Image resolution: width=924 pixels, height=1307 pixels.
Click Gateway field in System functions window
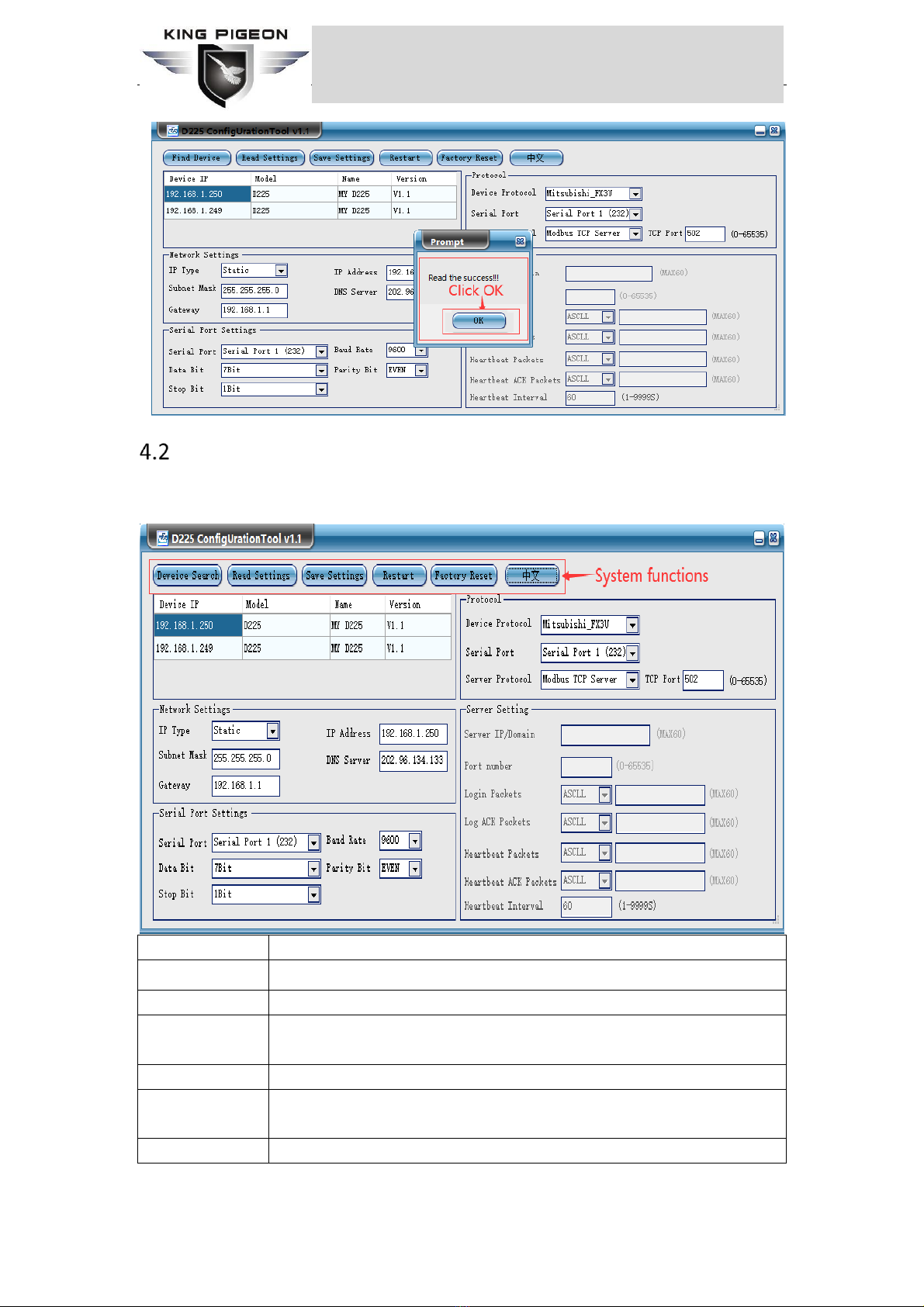(246, 786)
